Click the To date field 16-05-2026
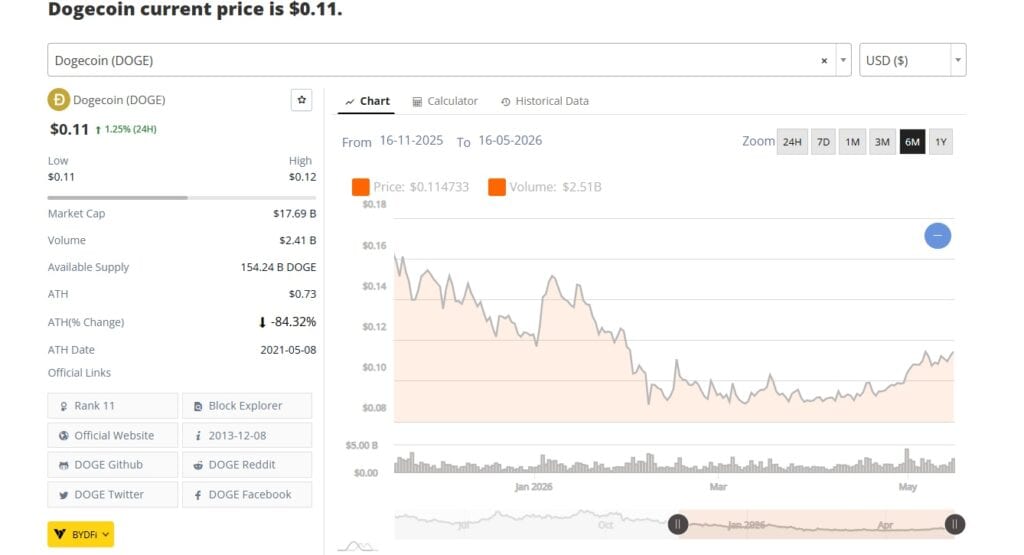Screen dimensions: 1024x555 [x=510, y=140]
